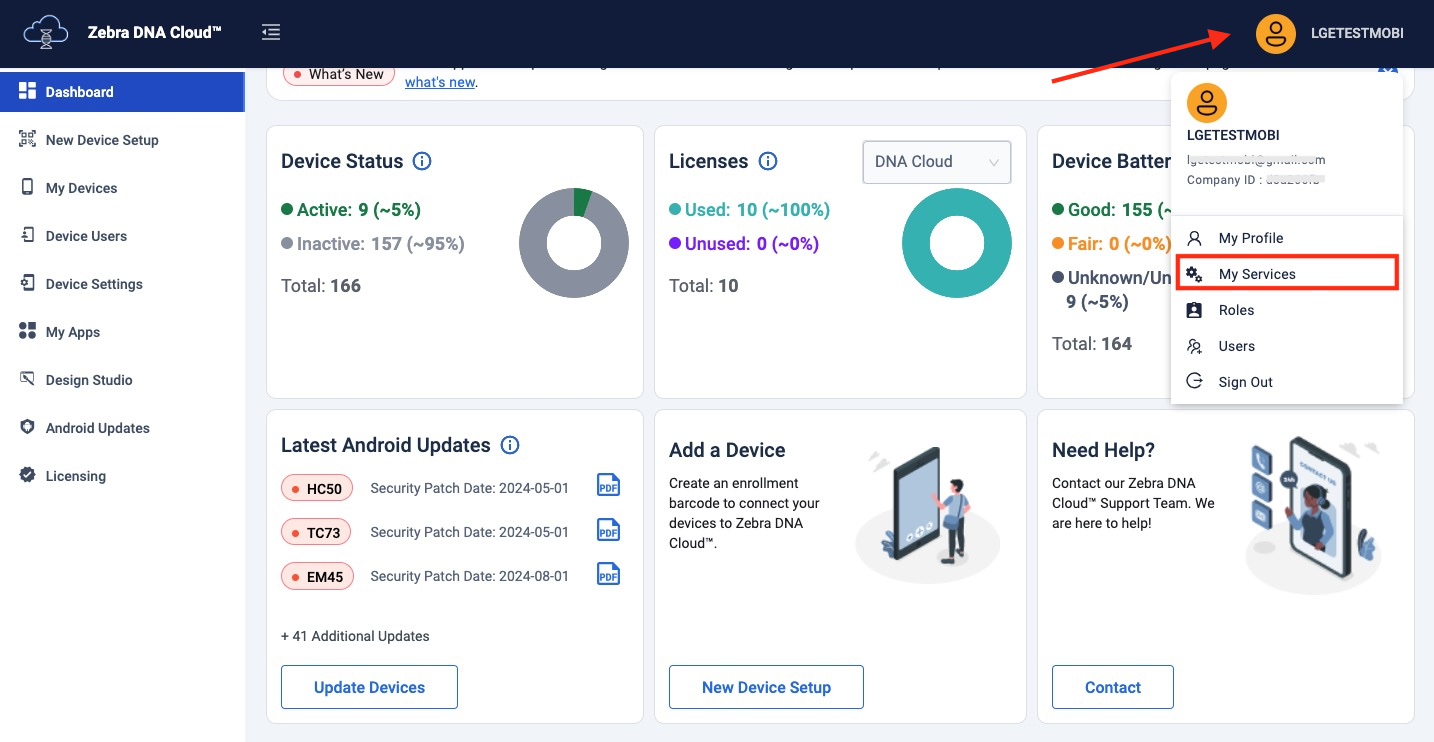Image resolution: width=1434 pixels, height=742 pixels.
Task: Open the info icon beside Device Status
Action: click(x=422, y=161)
